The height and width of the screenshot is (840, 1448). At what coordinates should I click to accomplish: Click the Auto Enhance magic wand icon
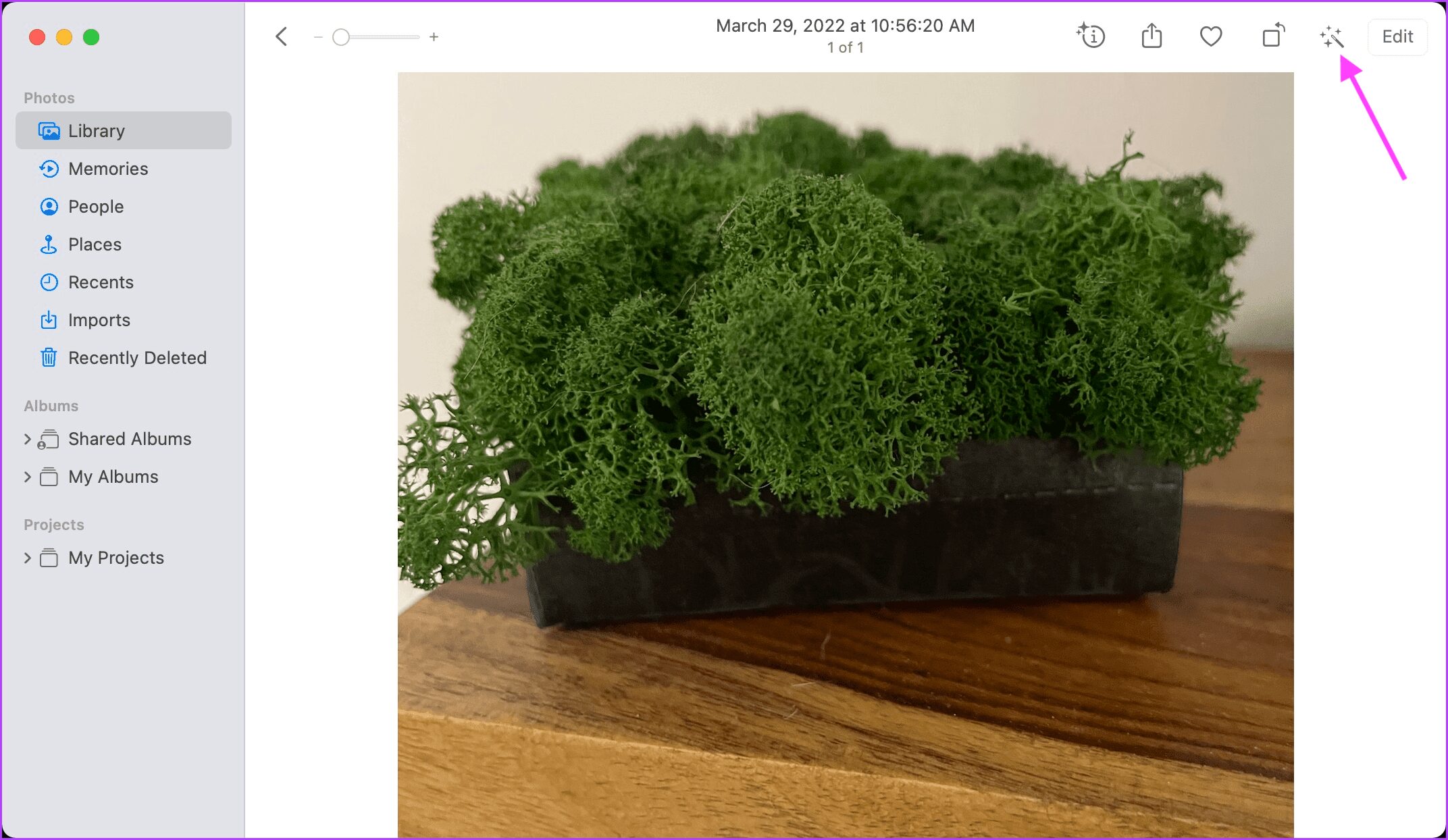[x=1331, y=36]
